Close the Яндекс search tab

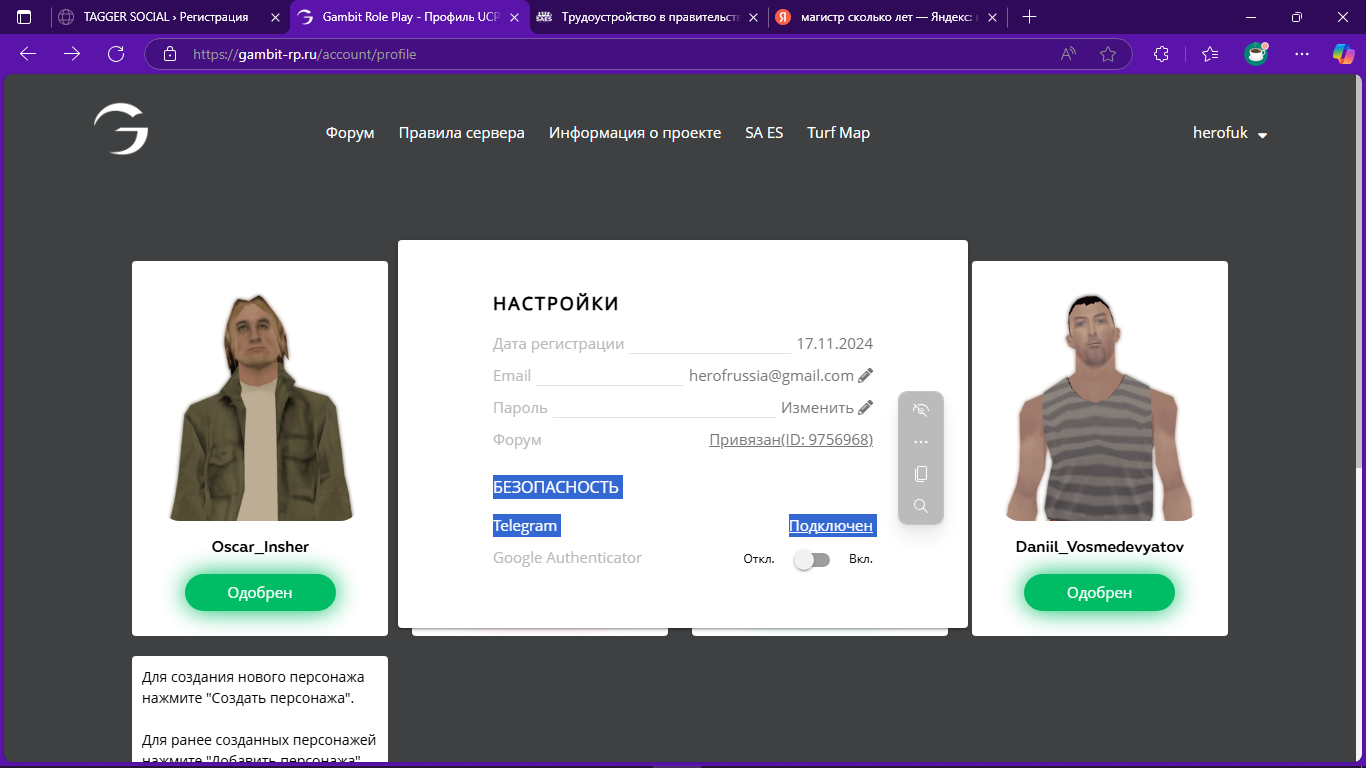pyautogui.click(x=994, y=17)
